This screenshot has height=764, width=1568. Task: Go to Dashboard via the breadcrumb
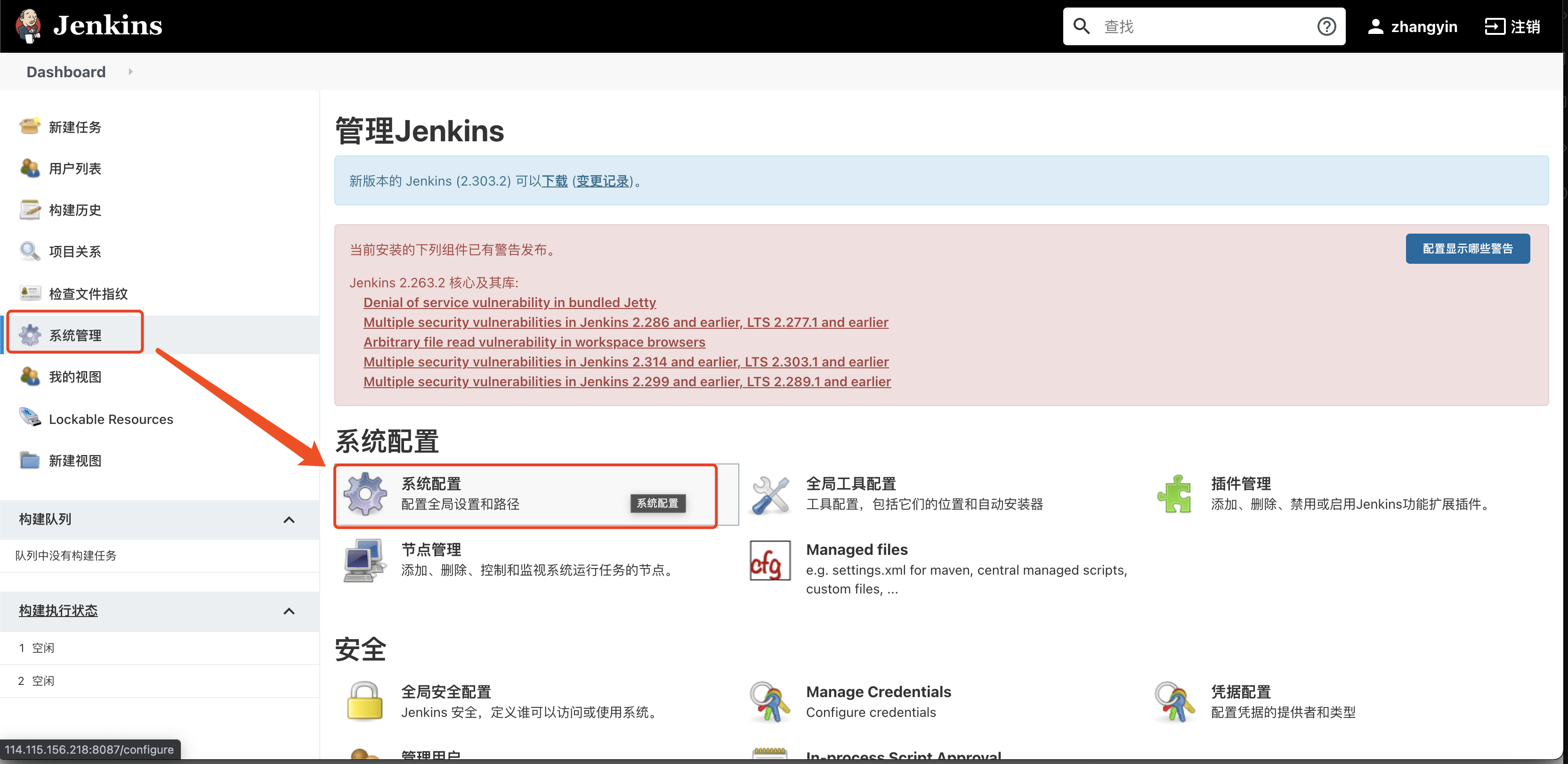click(x=65, y=71)
